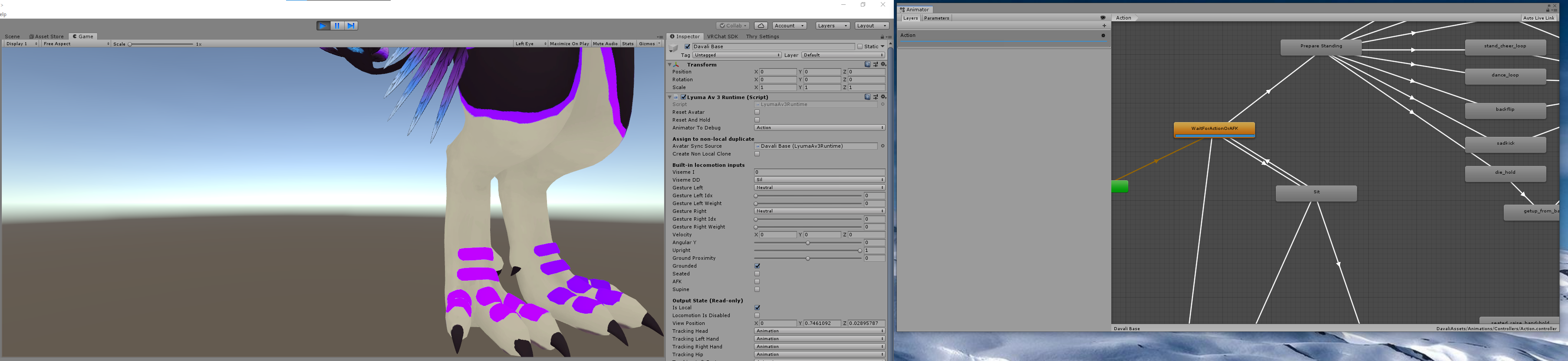Open the Viseme DD dropdown
Image resolution: width=1568 pixels, height=361 pixels.
(819, 180)
